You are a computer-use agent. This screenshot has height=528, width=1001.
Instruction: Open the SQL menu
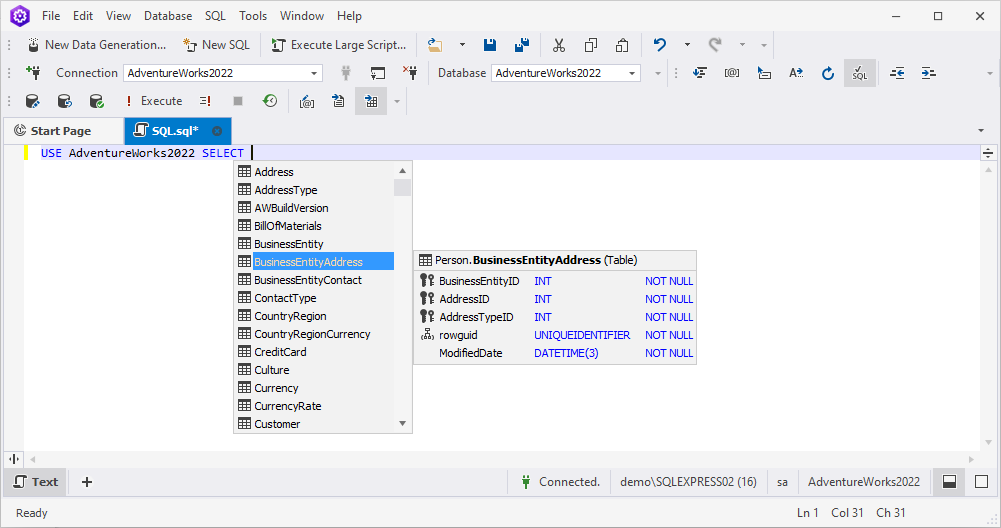click(215, 16)
